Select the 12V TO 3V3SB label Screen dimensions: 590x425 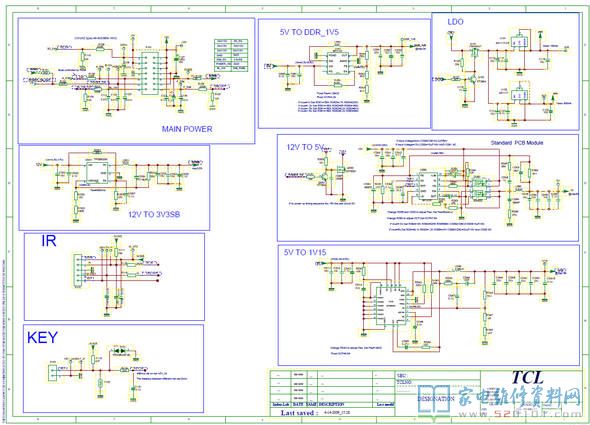tap(154, 214)
